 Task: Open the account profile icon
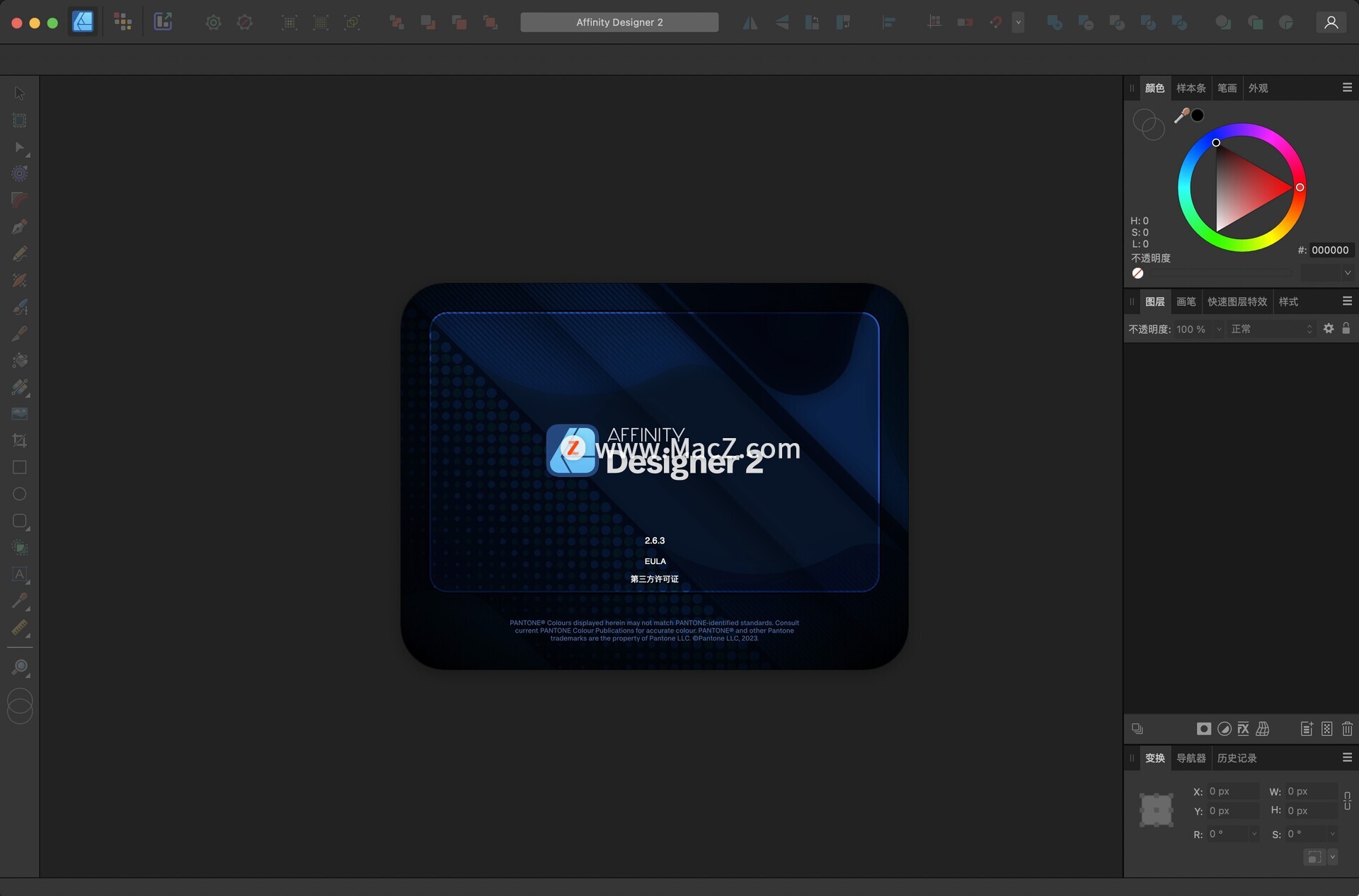point(1331,23)
